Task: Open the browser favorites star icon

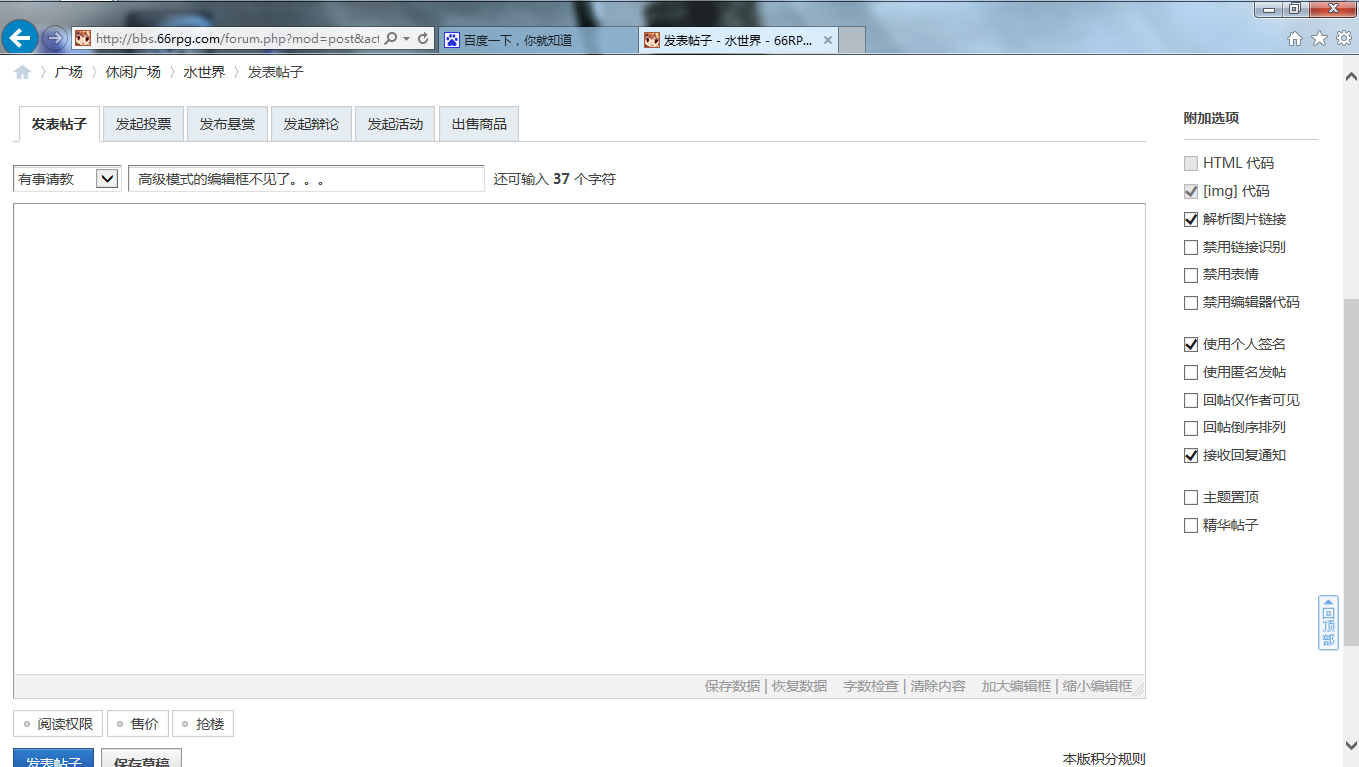Action: 1319,38
